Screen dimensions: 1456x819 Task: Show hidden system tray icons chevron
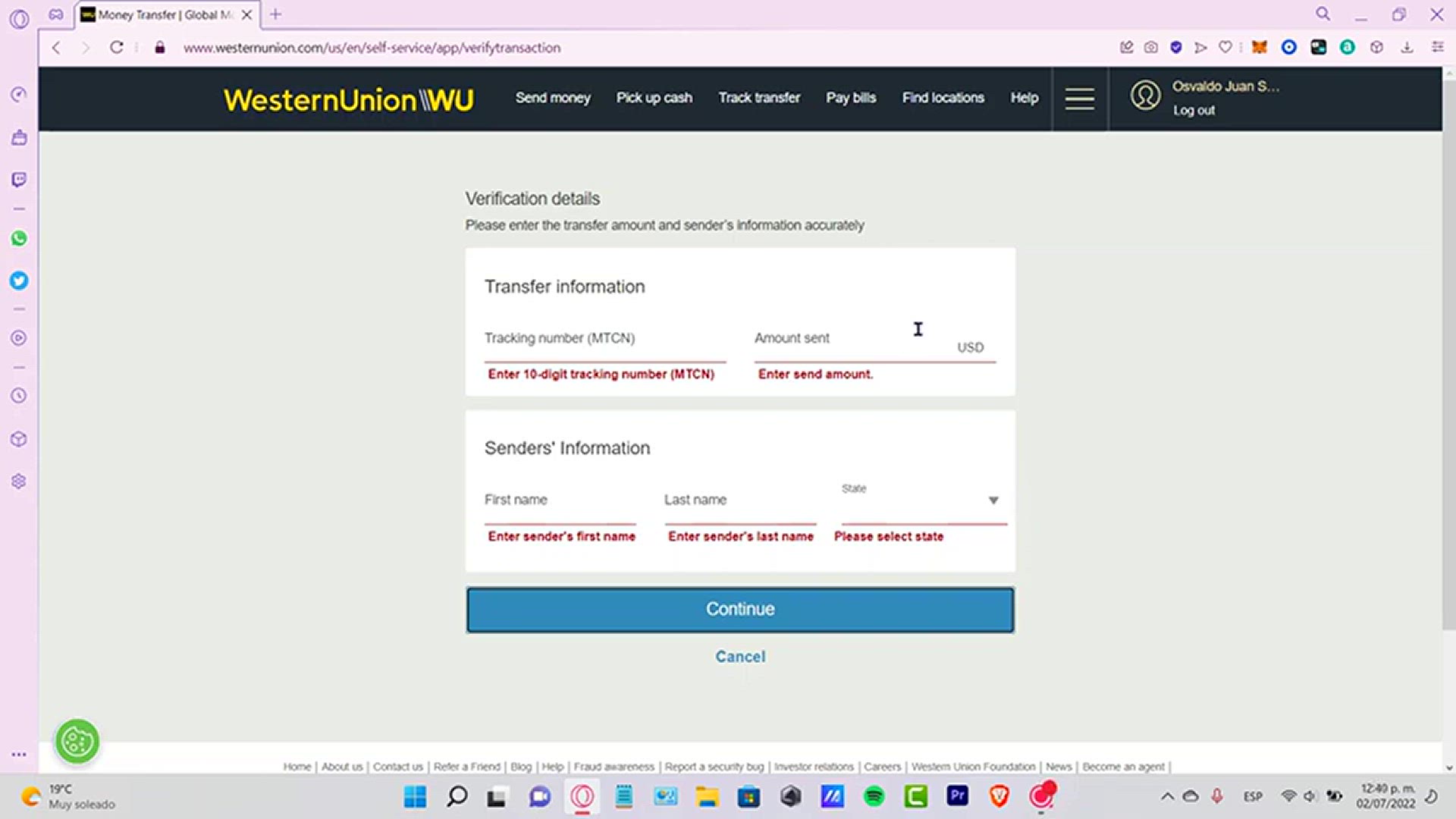[x=1167, y=796]
